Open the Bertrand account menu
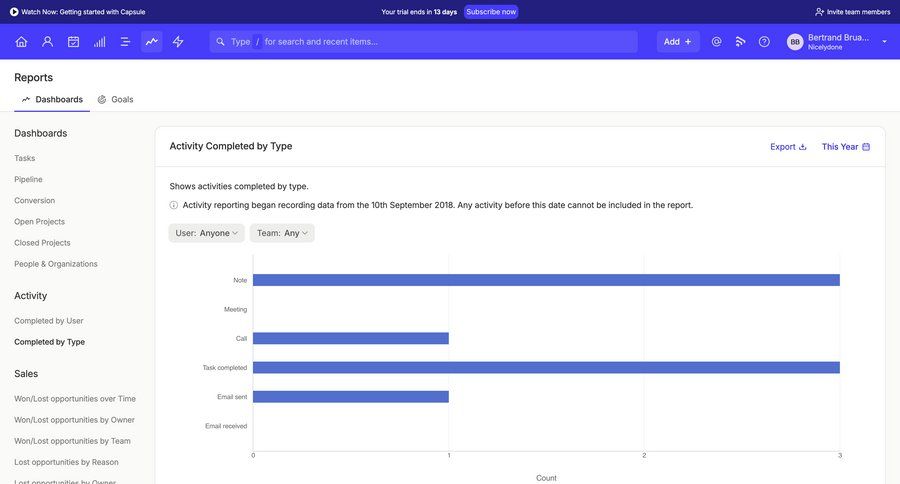Image resolution: width=900 pixels, height=484 pixels. click(837, 42)
